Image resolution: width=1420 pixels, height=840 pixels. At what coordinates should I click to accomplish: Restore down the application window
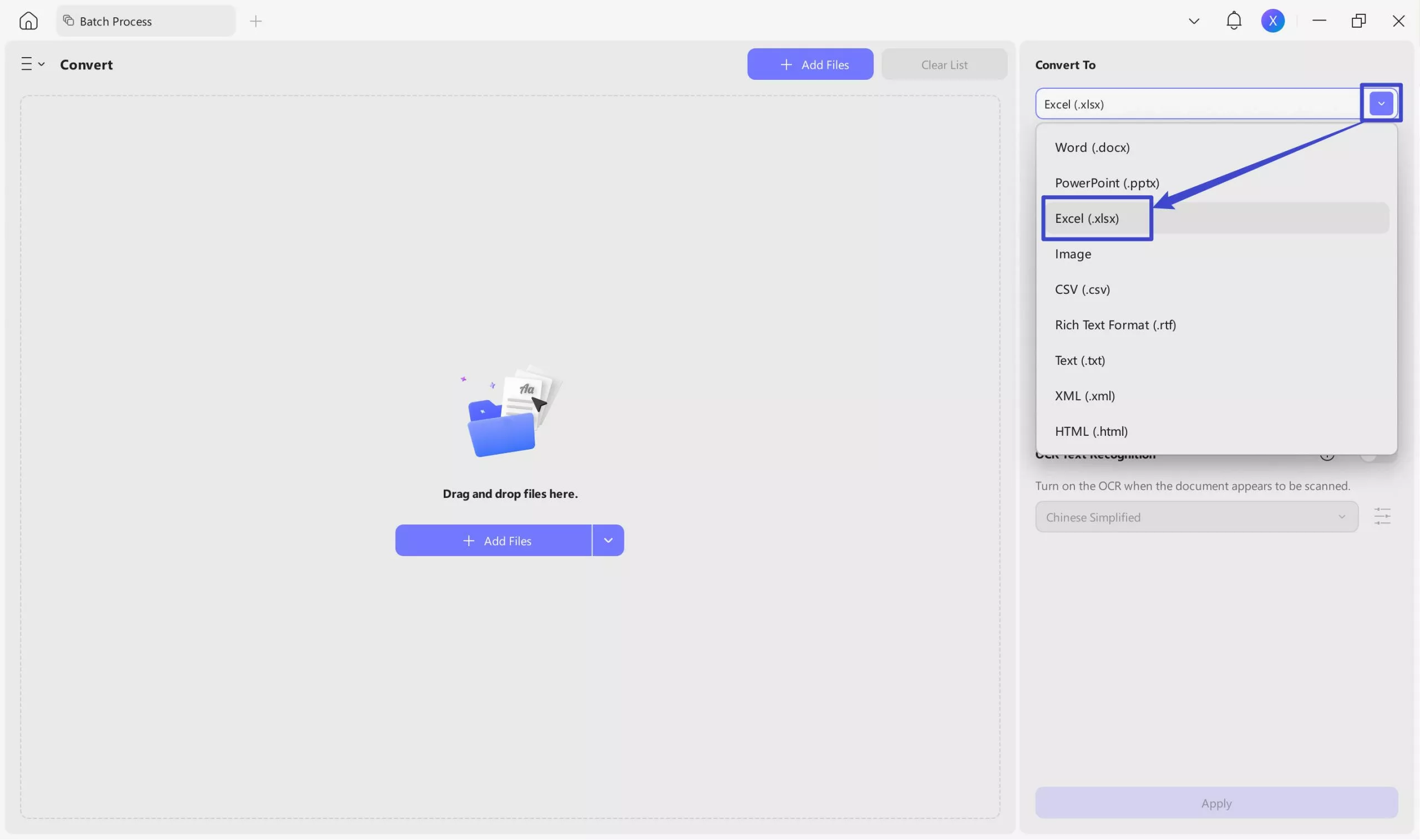point(1358,21)
